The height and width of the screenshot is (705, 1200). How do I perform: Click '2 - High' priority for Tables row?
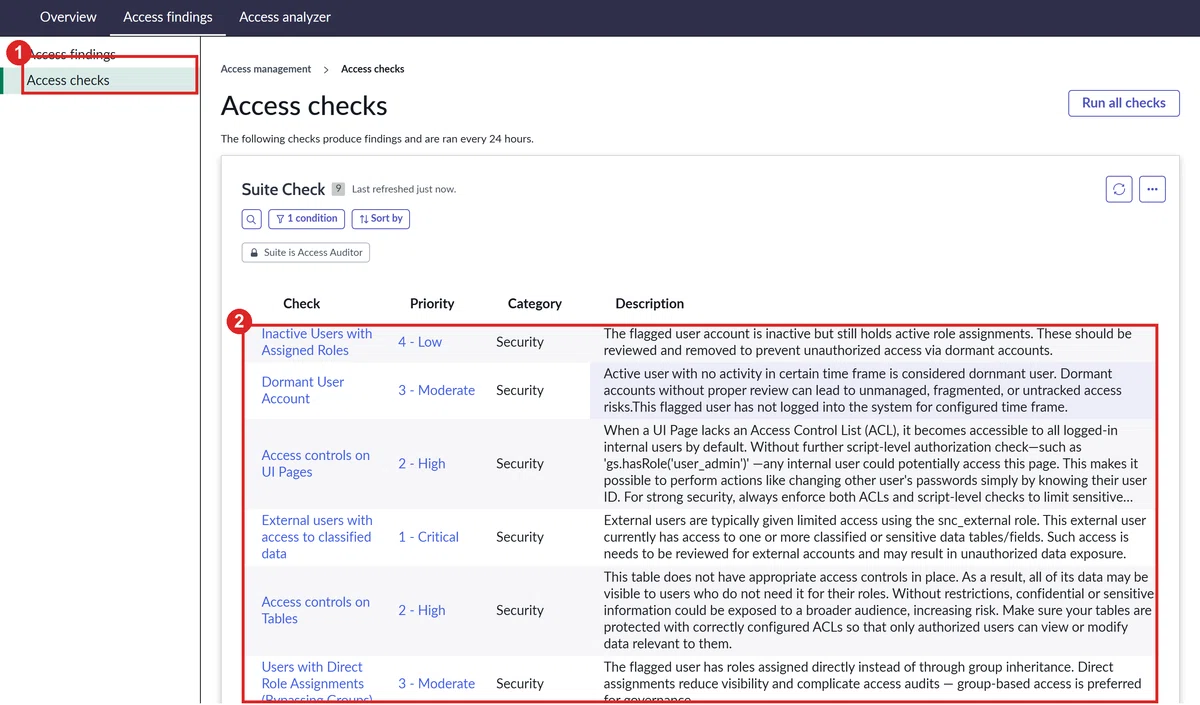422,610
